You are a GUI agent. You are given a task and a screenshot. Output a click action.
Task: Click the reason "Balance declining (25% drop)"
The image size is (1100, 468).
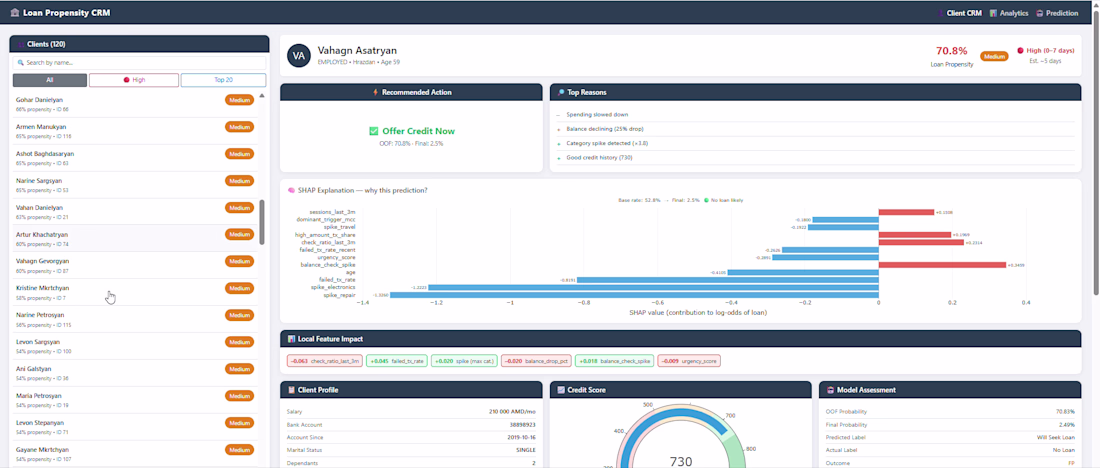coord(605,129)
